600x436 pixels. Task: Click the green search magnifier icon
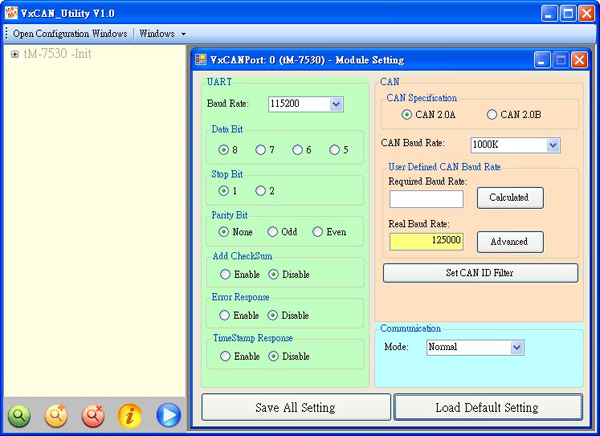[19, 415]
